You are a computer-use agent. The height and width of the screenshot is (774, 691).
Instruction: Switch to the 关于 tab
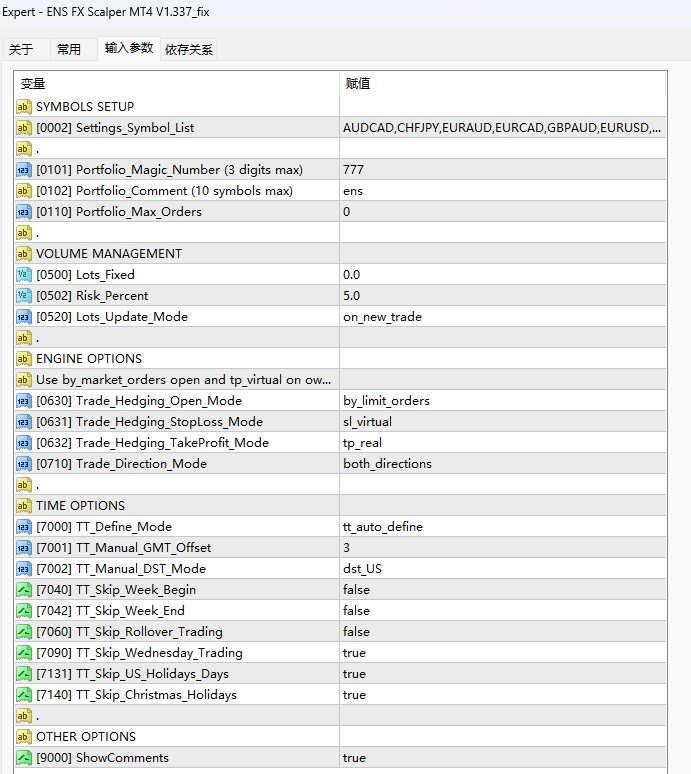[21, 49]
